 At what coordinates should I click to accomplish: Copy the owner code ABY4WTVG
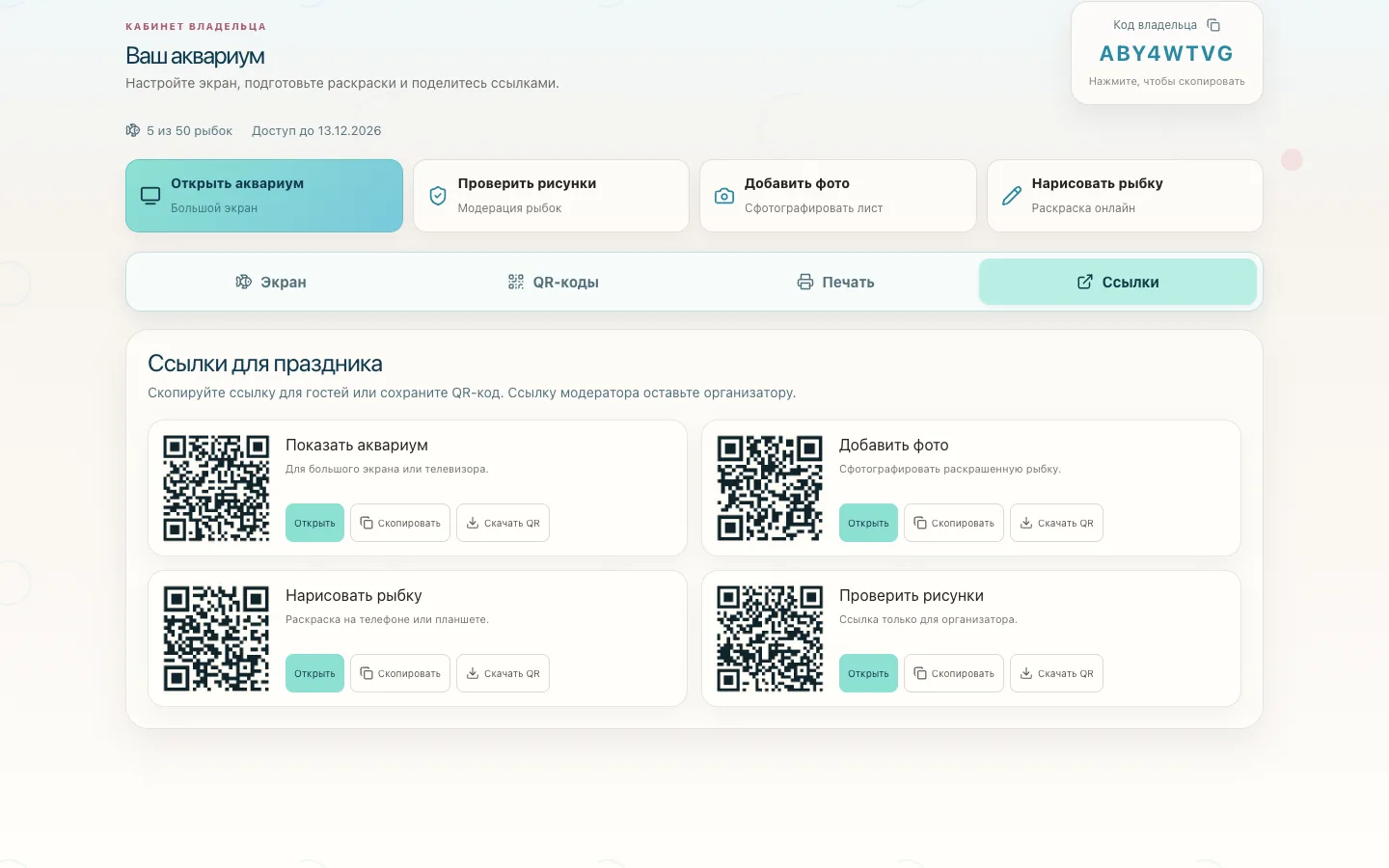[1166, 54]
